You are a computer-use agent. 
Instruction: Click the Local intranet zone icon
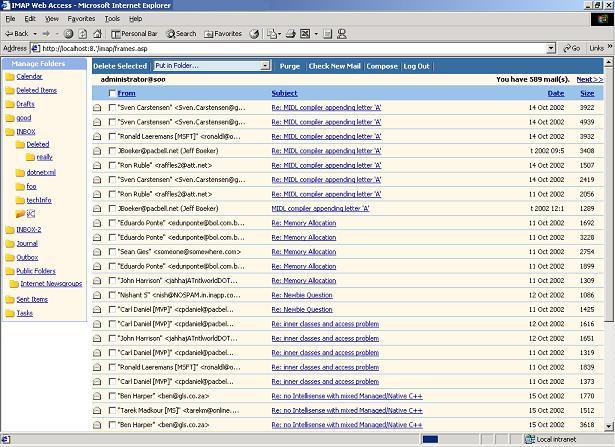pos(529,439)
